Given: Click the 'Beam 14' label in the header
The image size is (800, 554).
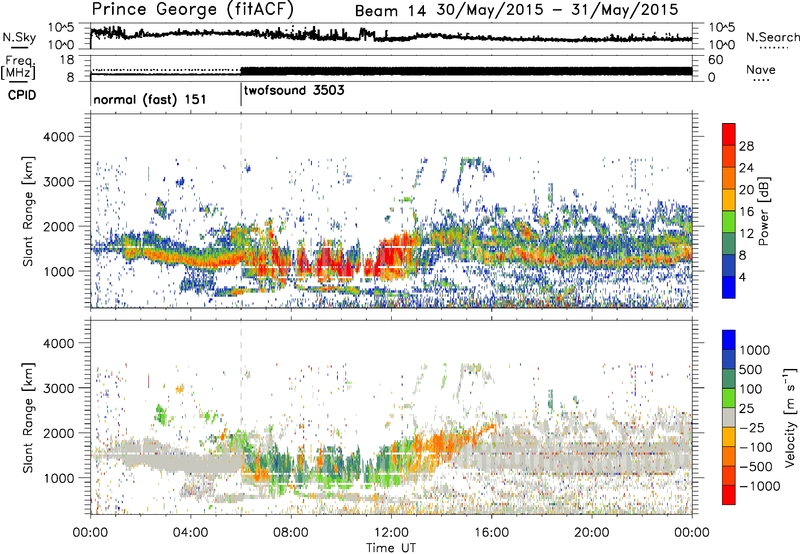Looking at the screenshot, I should pyautogui.click(x=390, y=11).
